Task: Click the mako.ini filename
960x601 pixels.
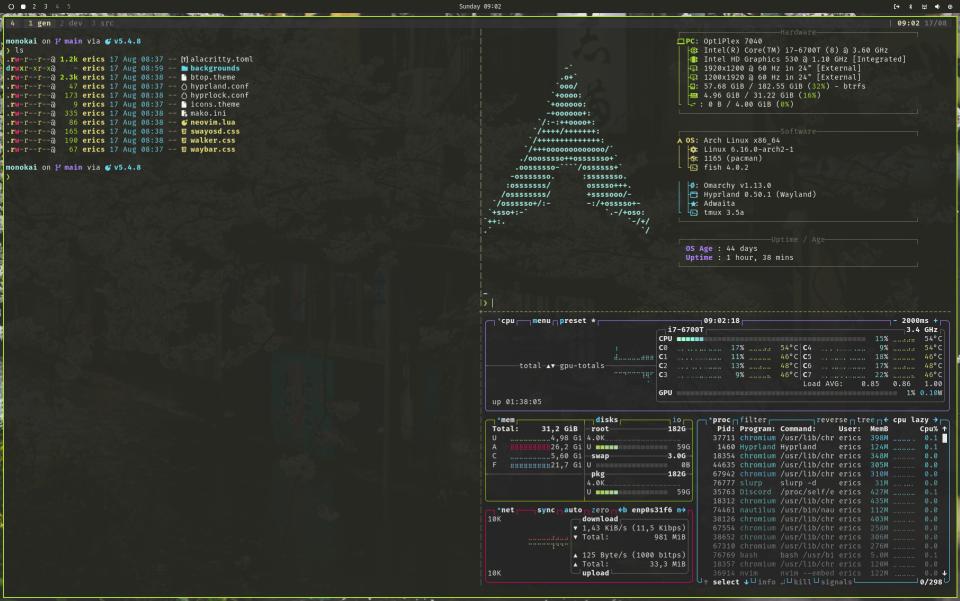Action: (x=208, y=113)
